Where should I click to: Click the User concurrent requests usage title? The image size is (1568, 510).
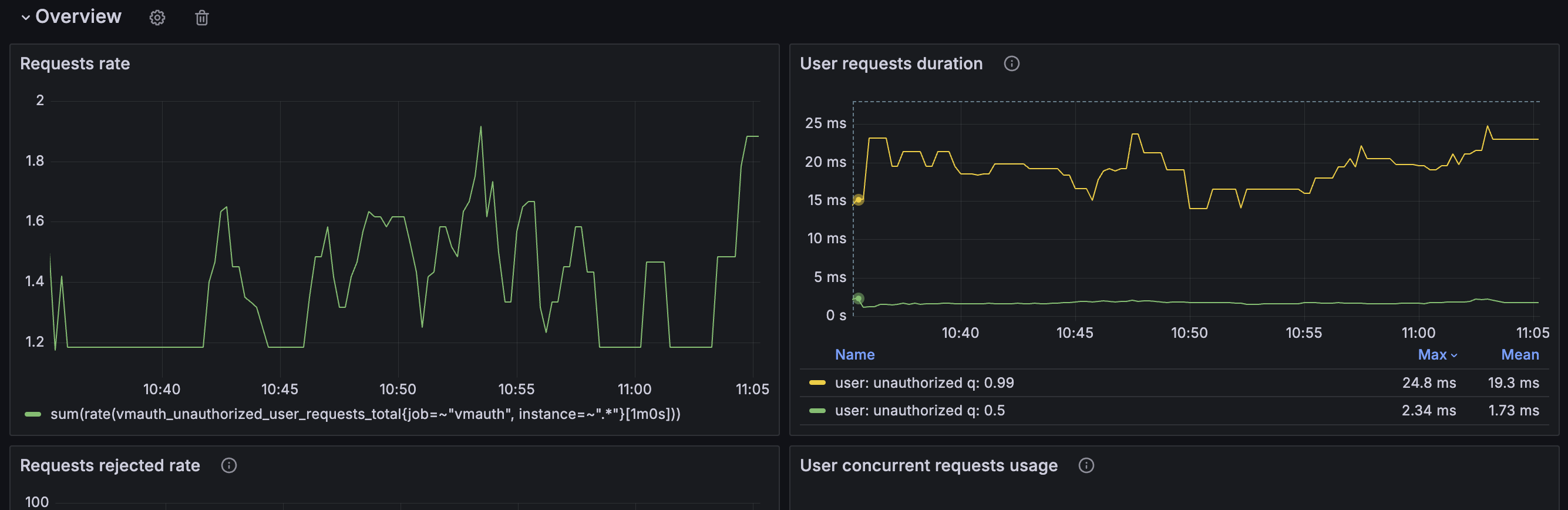[928, 465]
